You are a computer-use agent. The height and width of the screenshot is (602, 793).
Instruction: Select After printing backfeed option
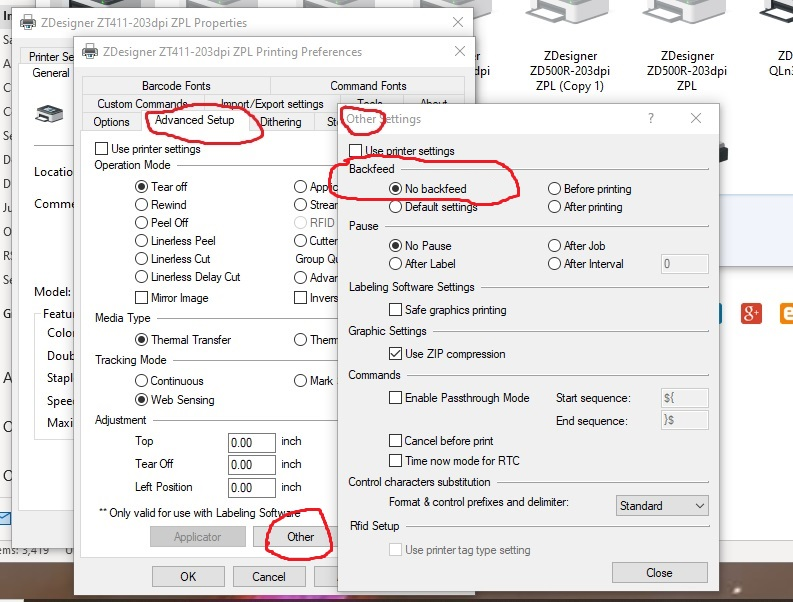pos(554,207)
